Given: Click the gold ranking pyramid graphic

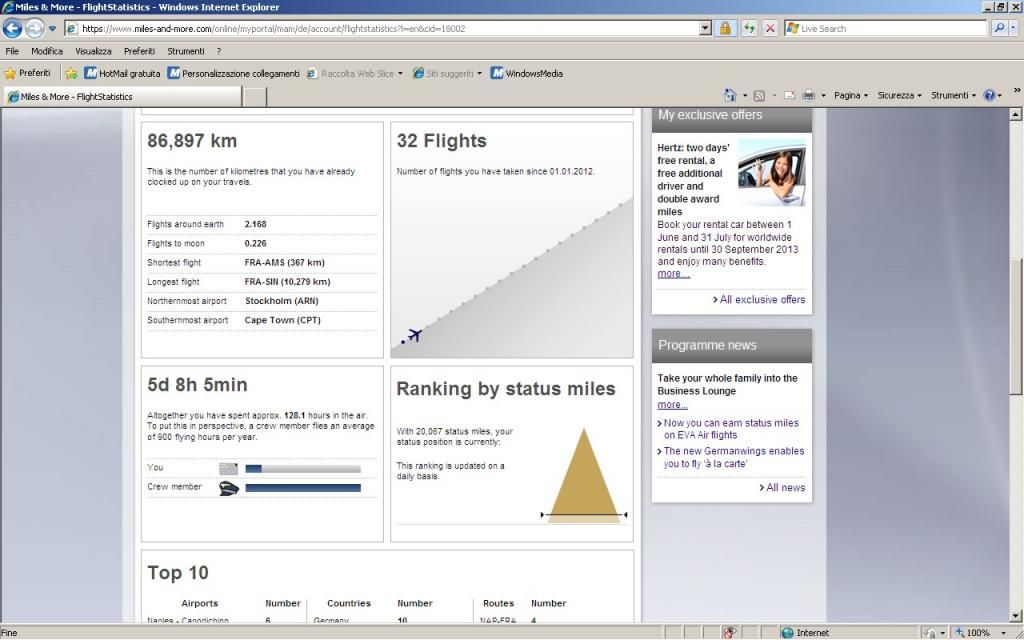Looking at the screenshot, I should click(x=583, y=475).
